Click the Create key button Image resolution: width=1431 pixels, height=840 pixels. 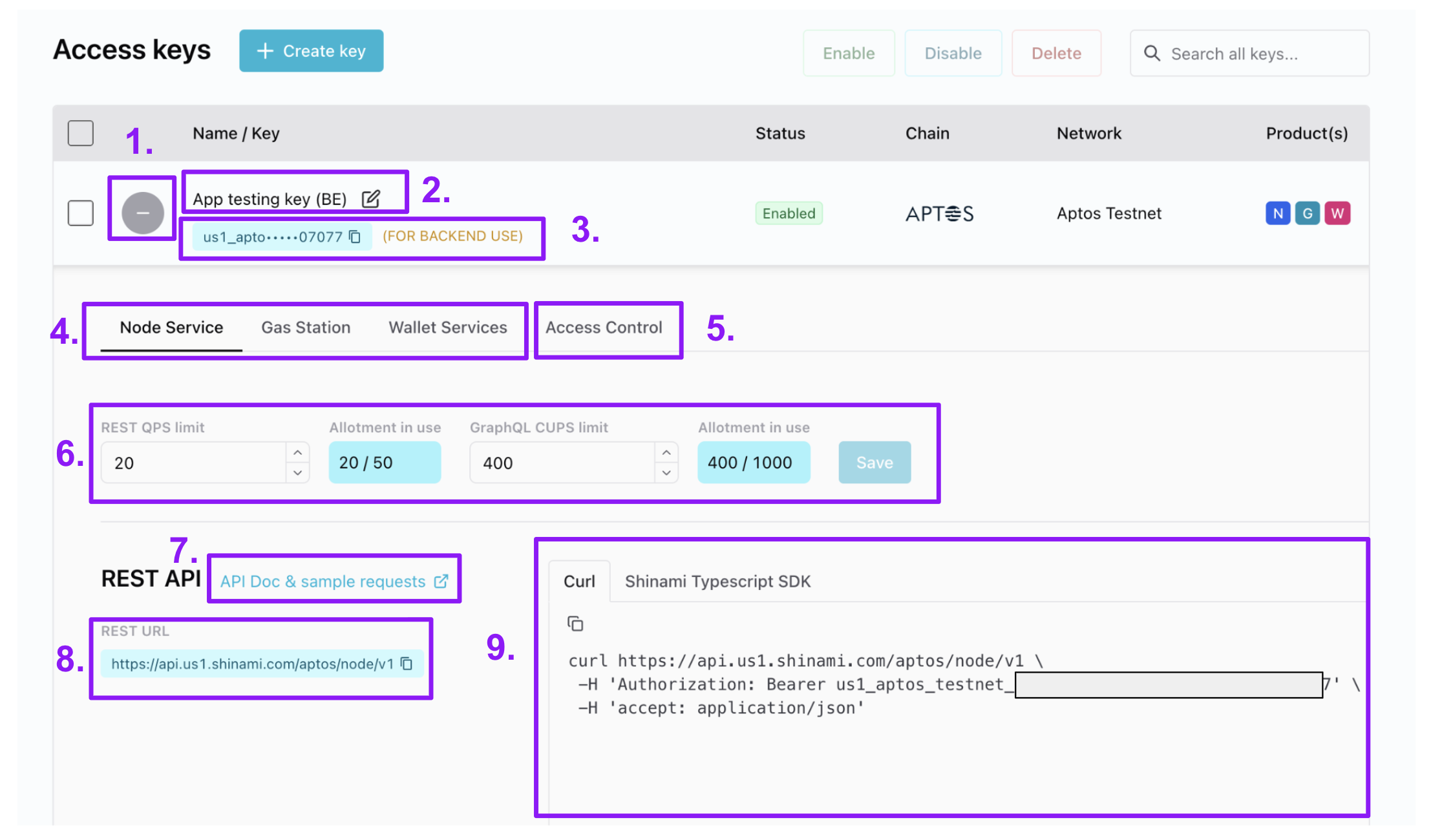311,50
